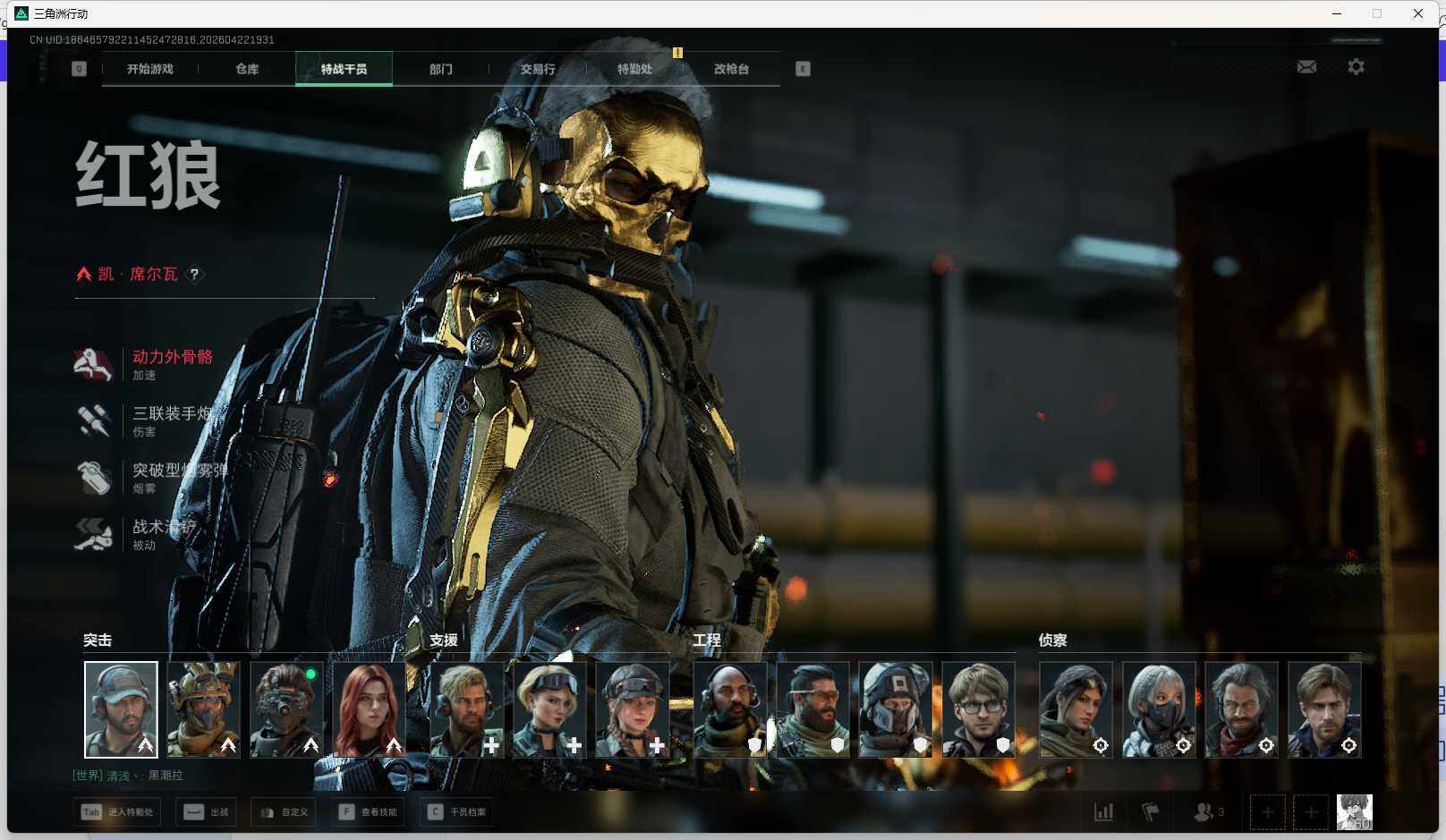The width and height of the screenshot is (1446, 840).
Task: Select the gold-helmet 突击 operator portrait
Action: pos(203,709)
